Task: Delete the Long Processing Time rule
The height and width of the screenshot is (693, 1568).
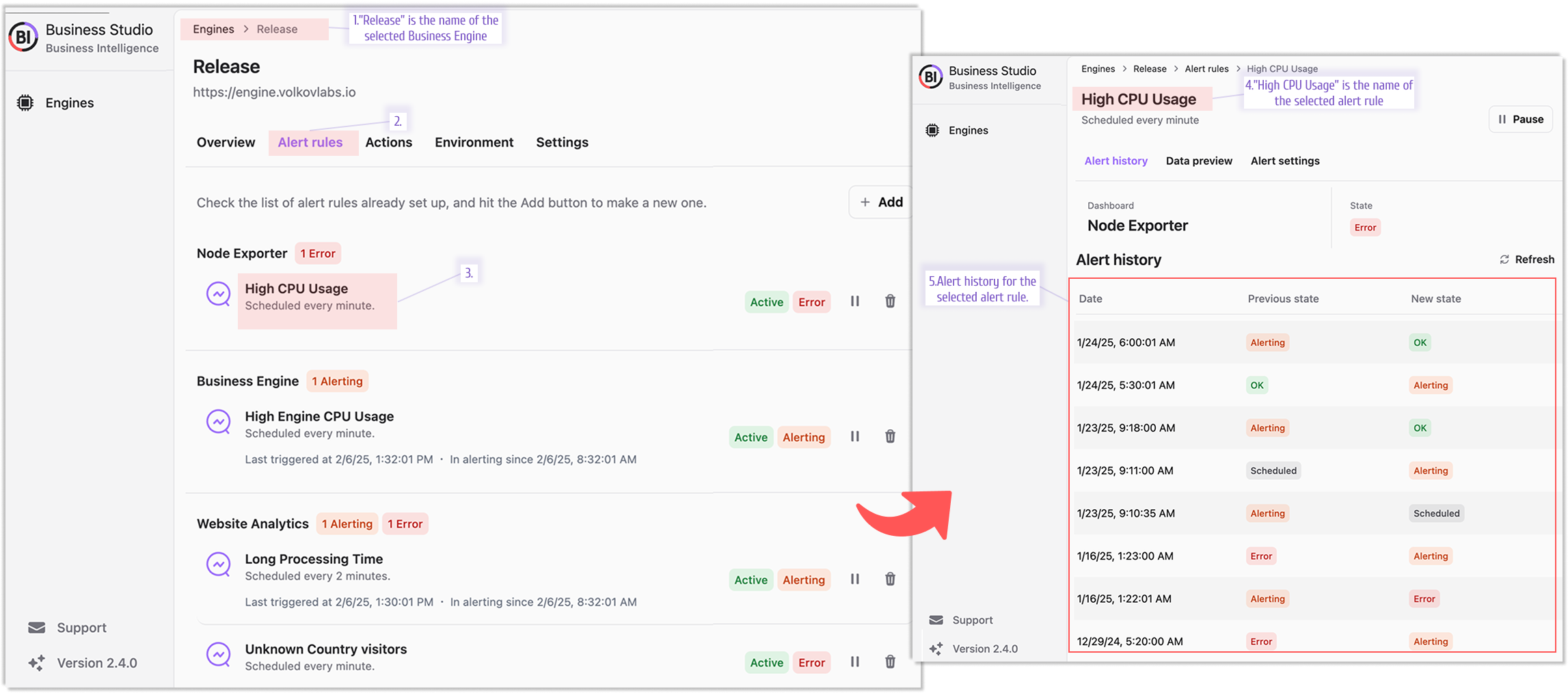Action: [890, 579]
